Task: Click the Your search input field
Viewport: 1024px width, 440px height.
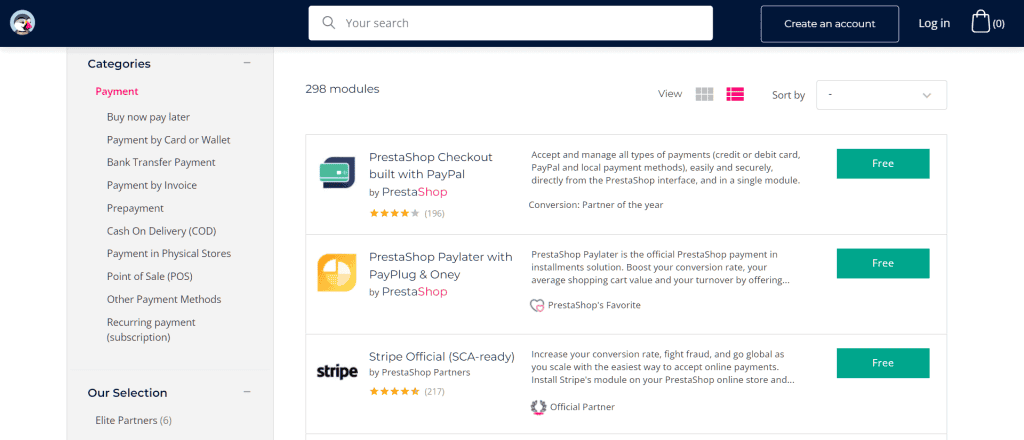Action: point(510,23)
